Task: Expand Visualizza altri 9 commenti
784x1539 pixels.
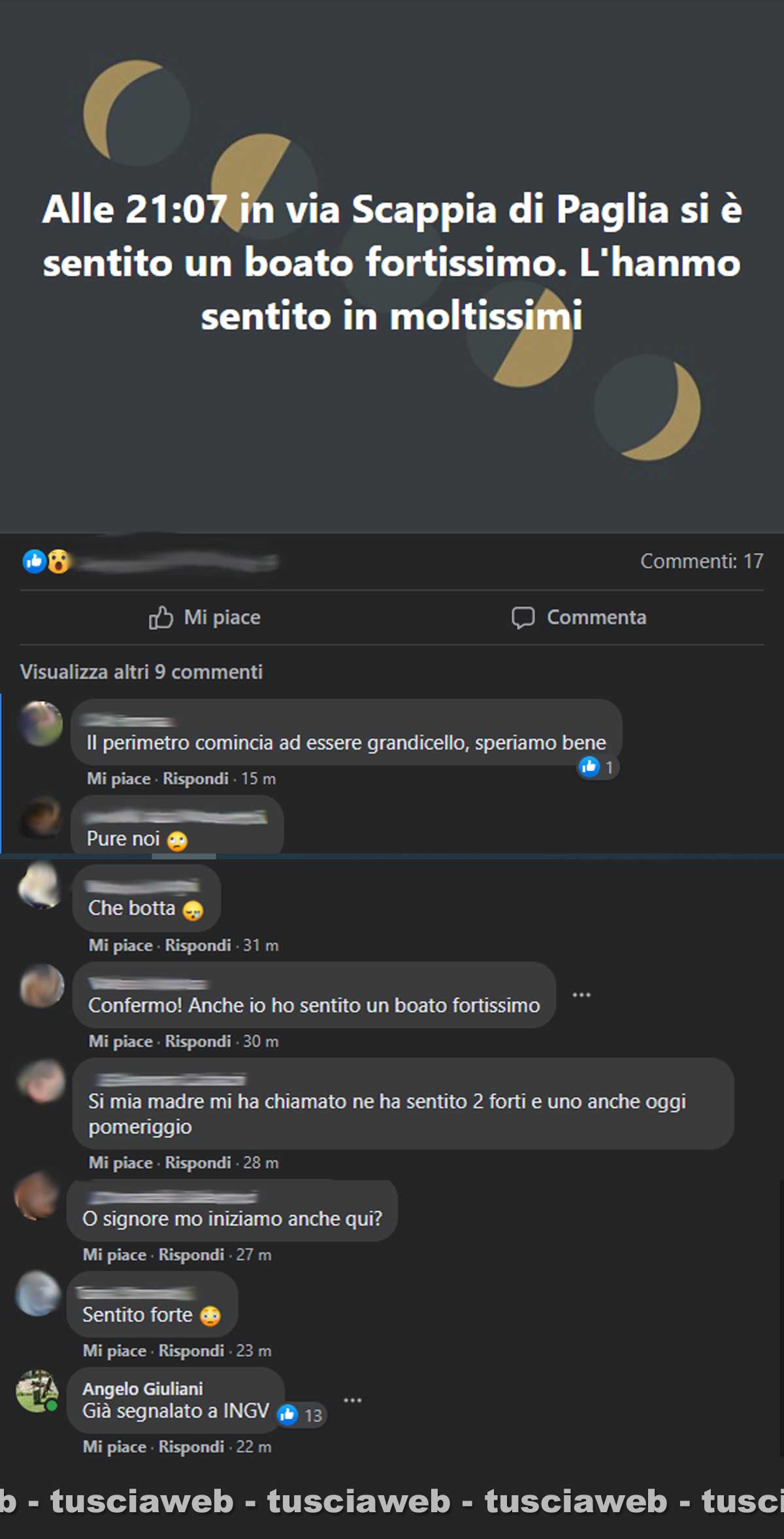Action: pyautogui.click(x=141, y=672)
